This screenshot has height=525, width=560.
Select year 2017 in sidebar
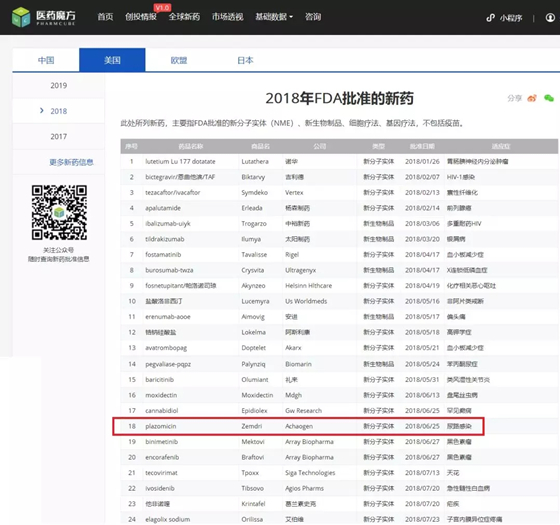tap(59, 136)
